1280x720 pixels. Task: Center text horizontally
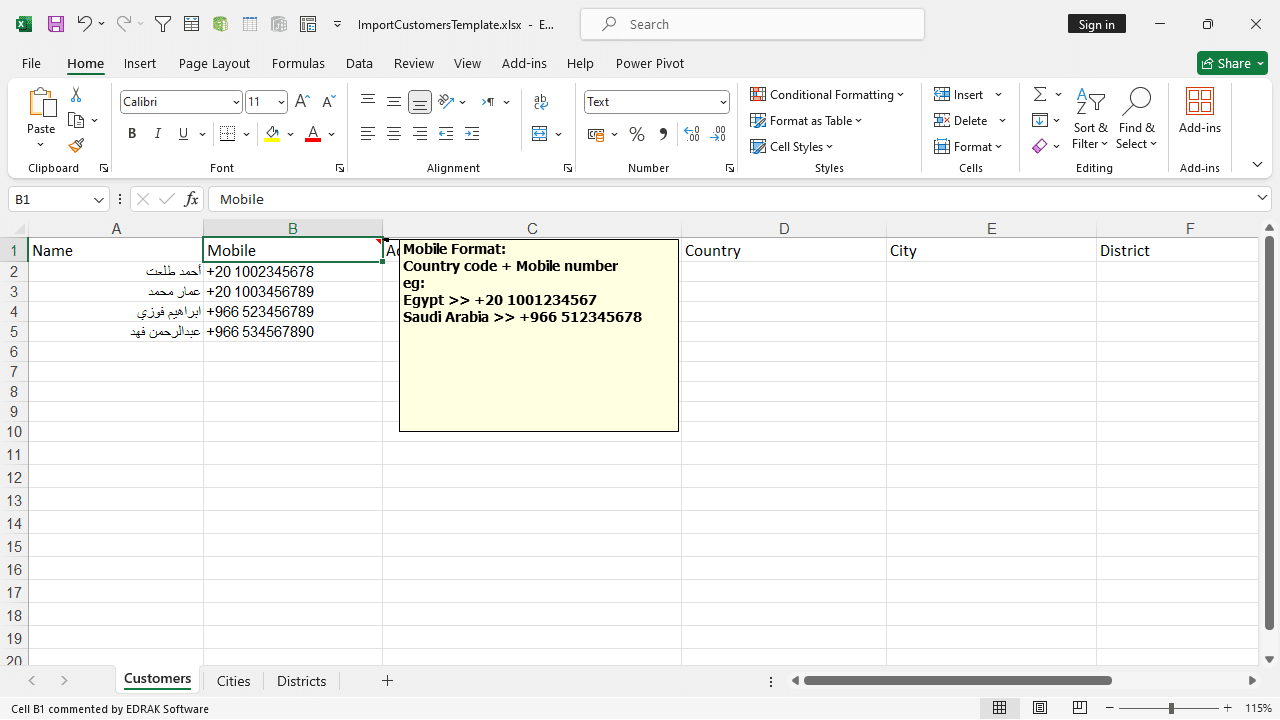(394, 134)
